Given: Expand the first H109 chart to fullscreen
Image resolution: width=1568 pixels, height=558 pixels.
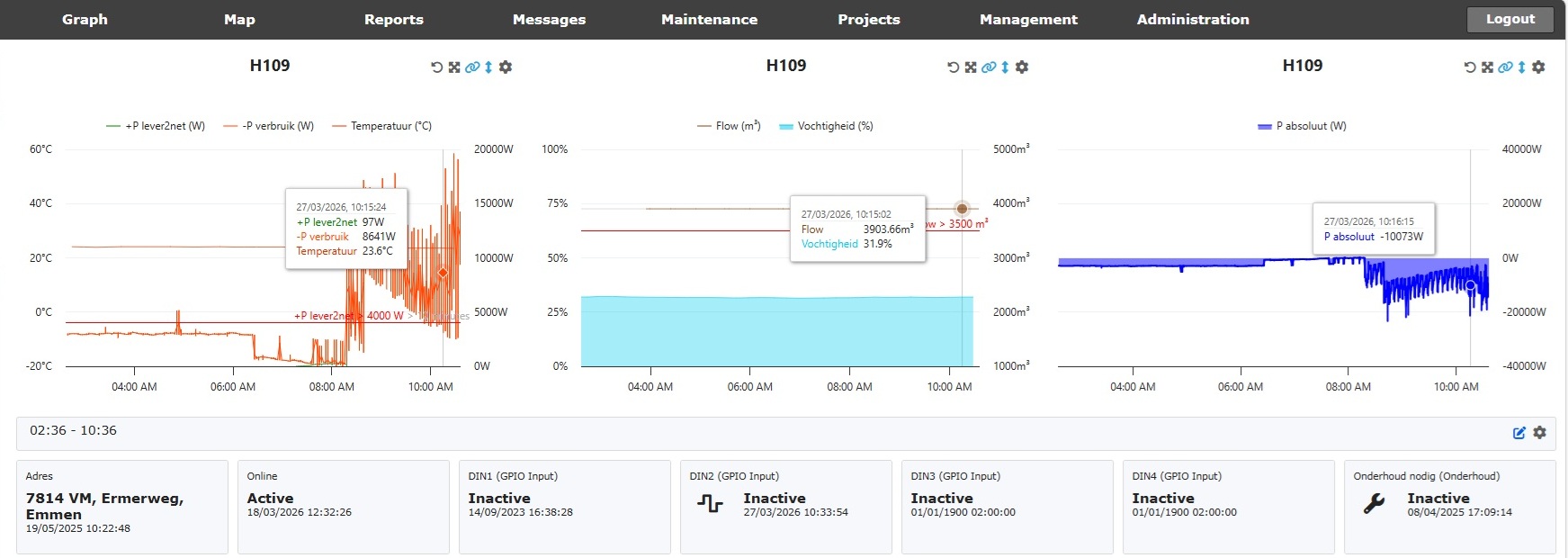Looking at the screenshot, I should coord(454,67).
